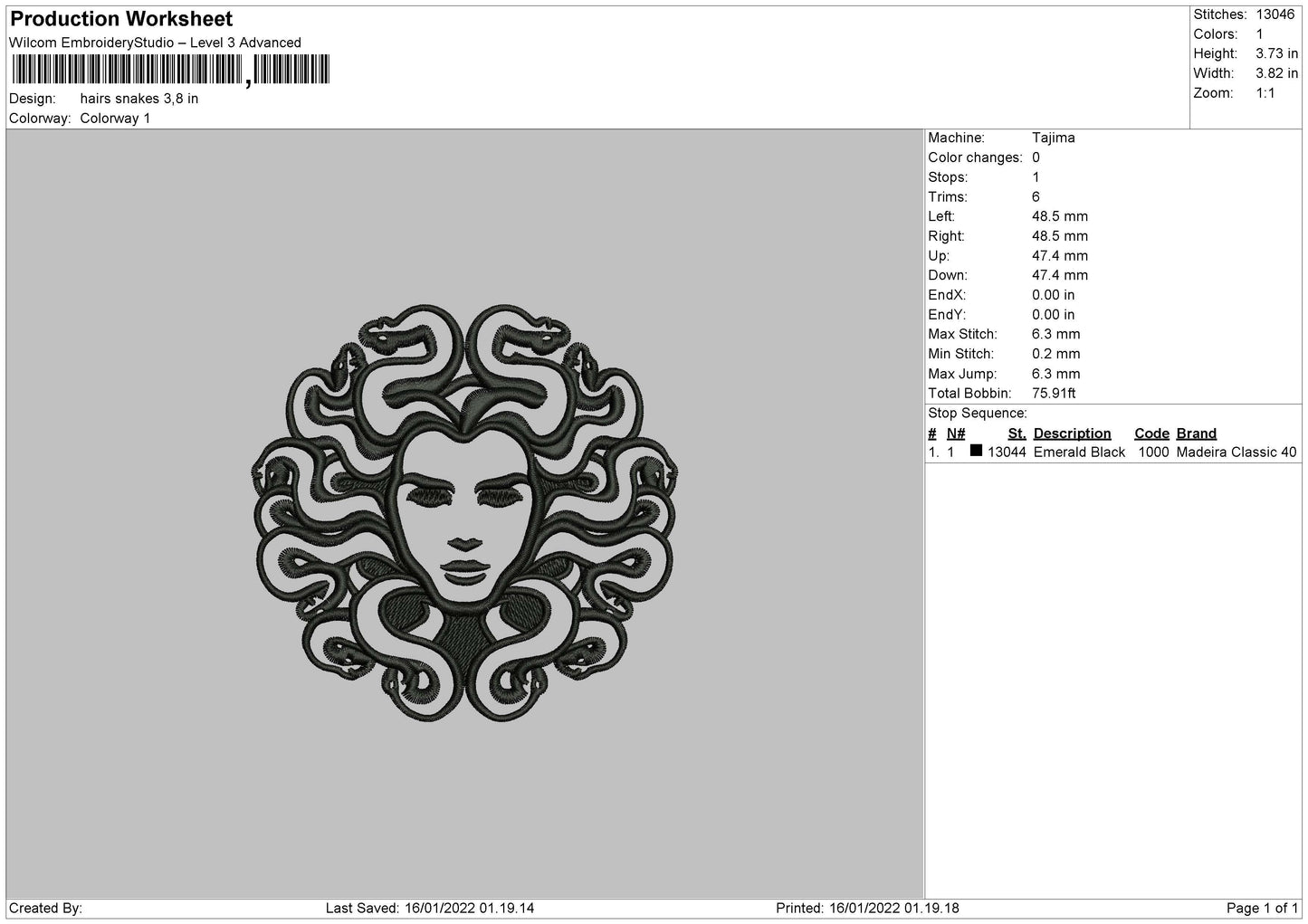Click the EndX value 0.00 in

pos(1054,295)
